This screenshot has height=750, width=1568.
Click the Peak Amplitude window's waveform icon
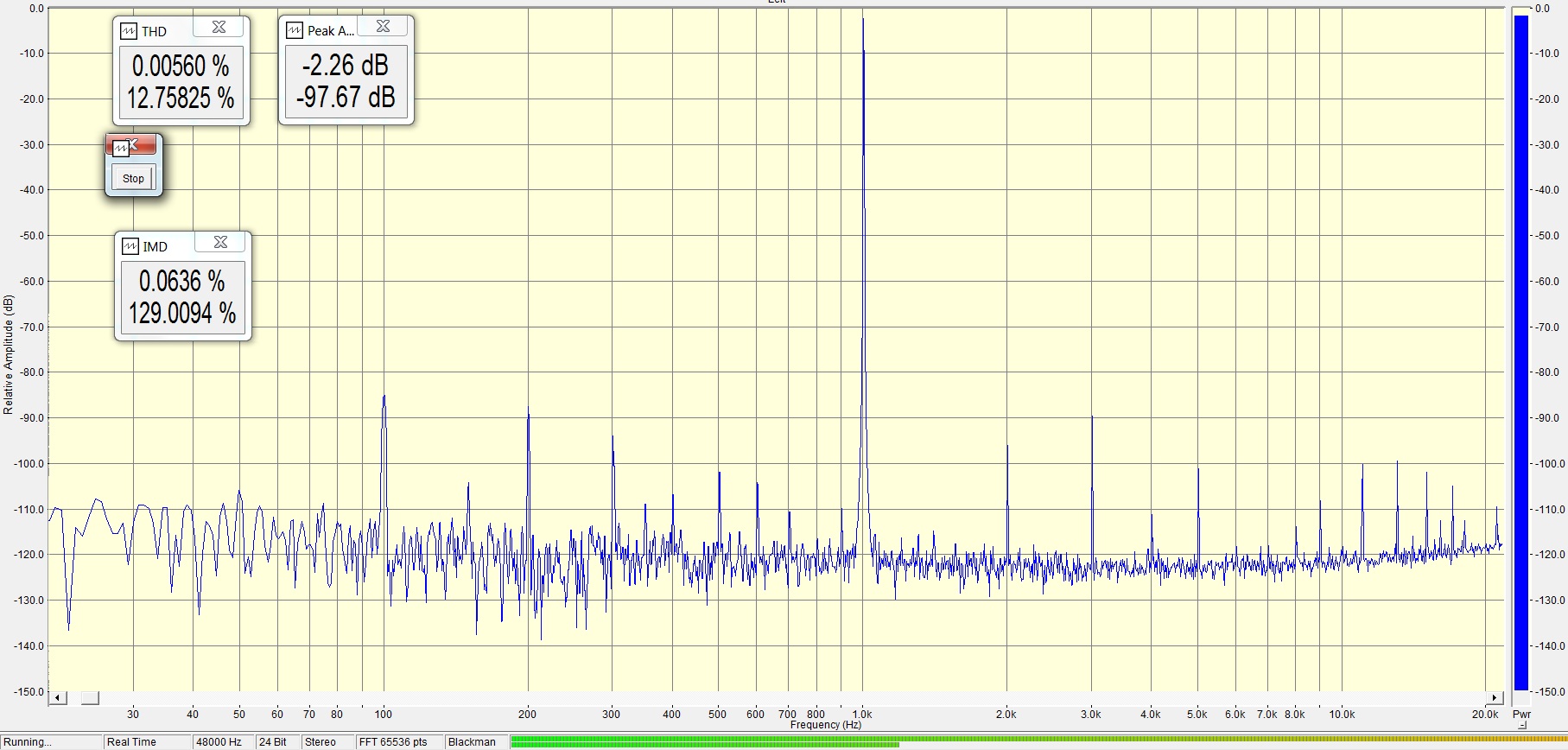click(x=295, y=30)
